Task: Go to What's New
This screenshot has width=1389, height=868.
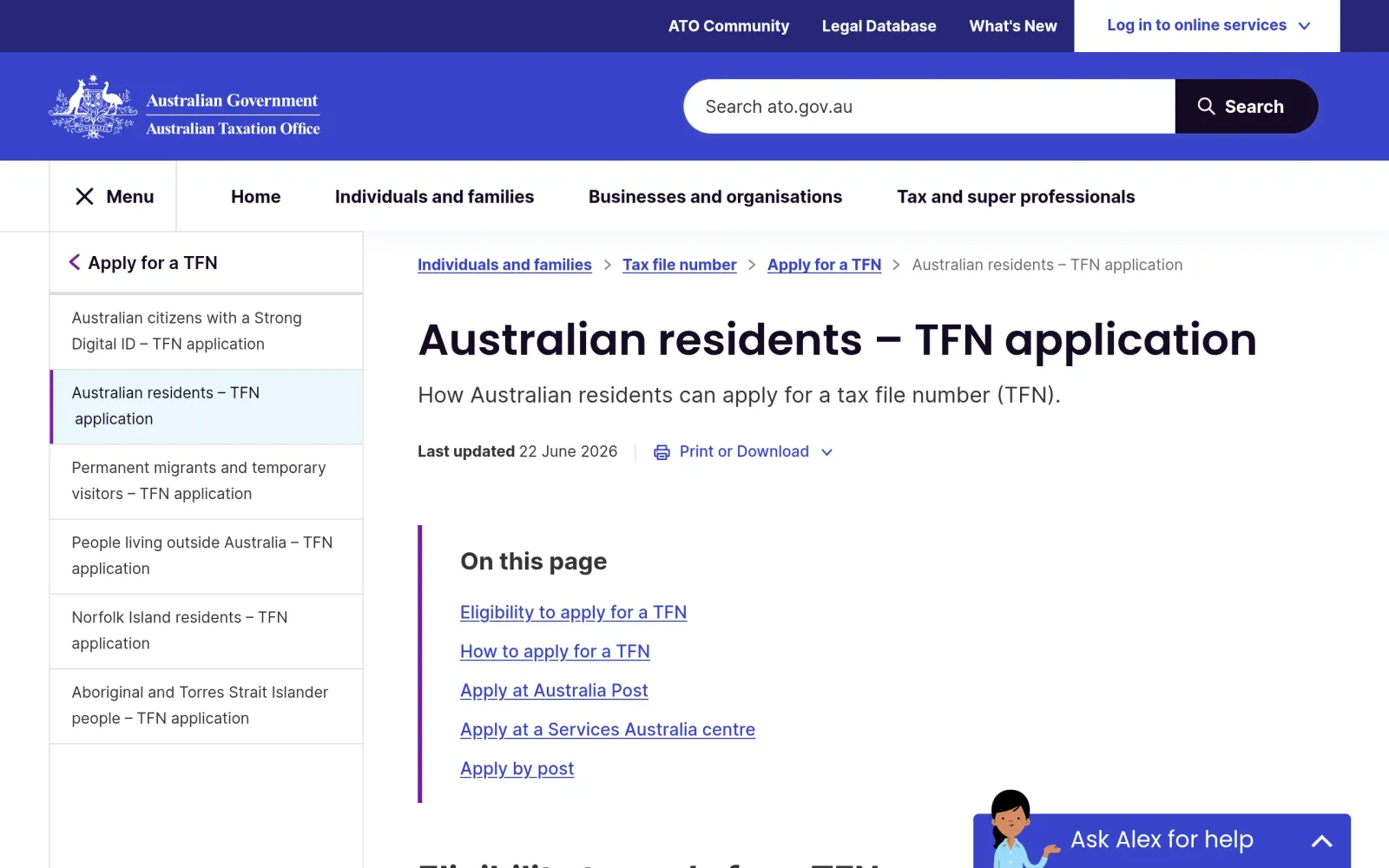Action: (x=1013, y=26)
